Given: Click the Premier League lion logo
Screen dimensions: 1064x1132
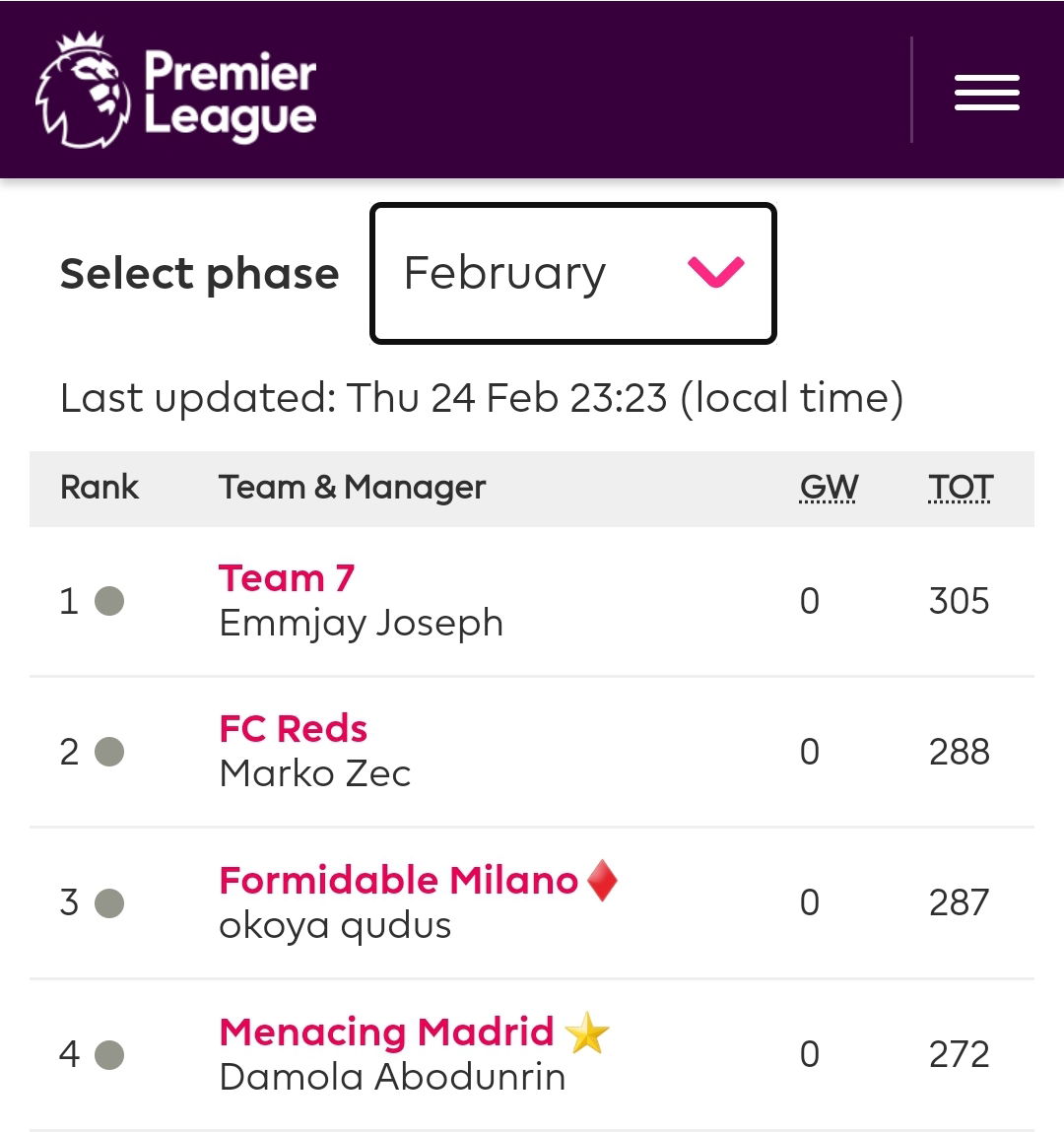Looking at the screenshot, I should (x=83, y=91).
